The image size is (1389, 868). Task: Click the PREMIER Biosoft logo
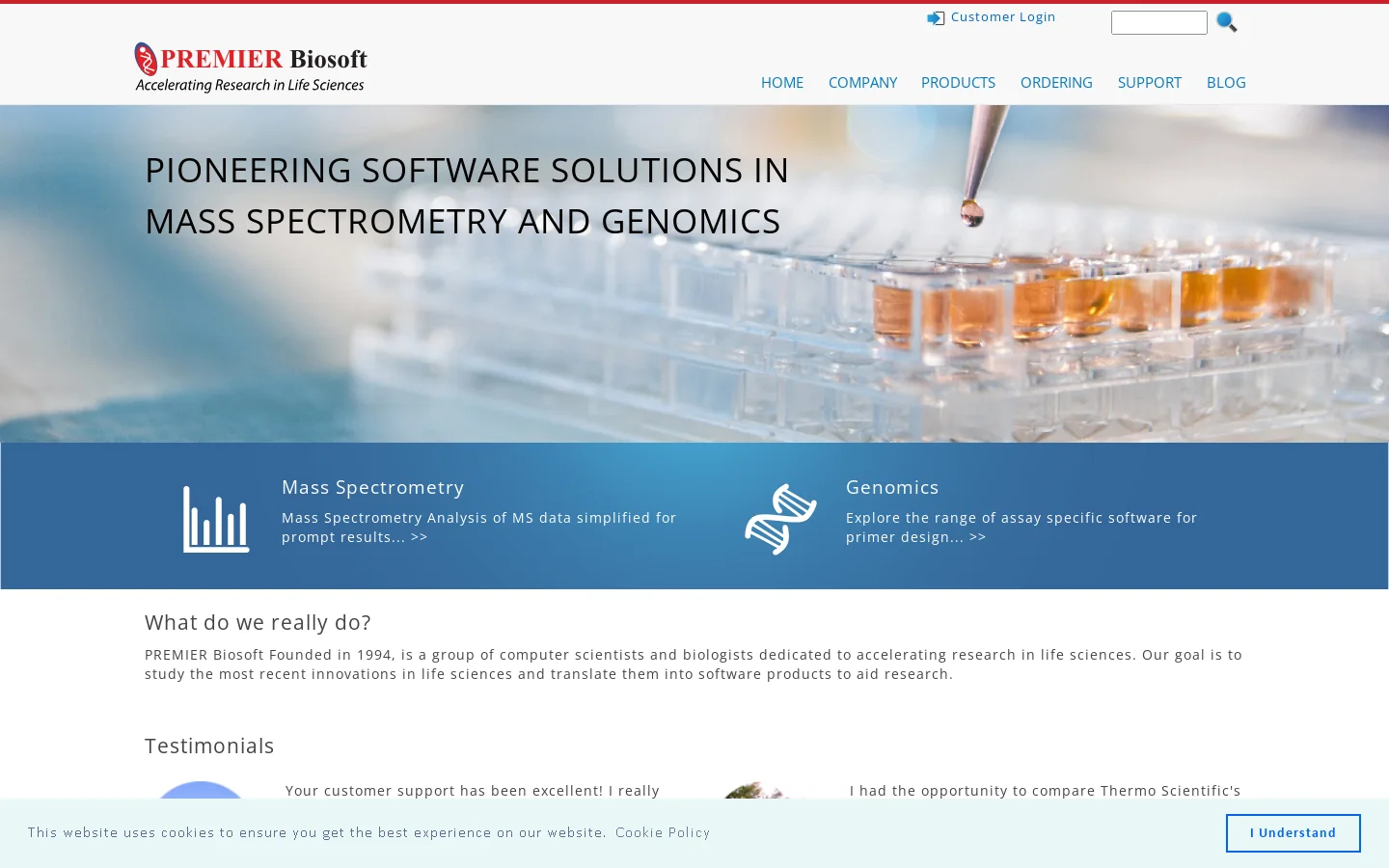[x=251, y=68]
